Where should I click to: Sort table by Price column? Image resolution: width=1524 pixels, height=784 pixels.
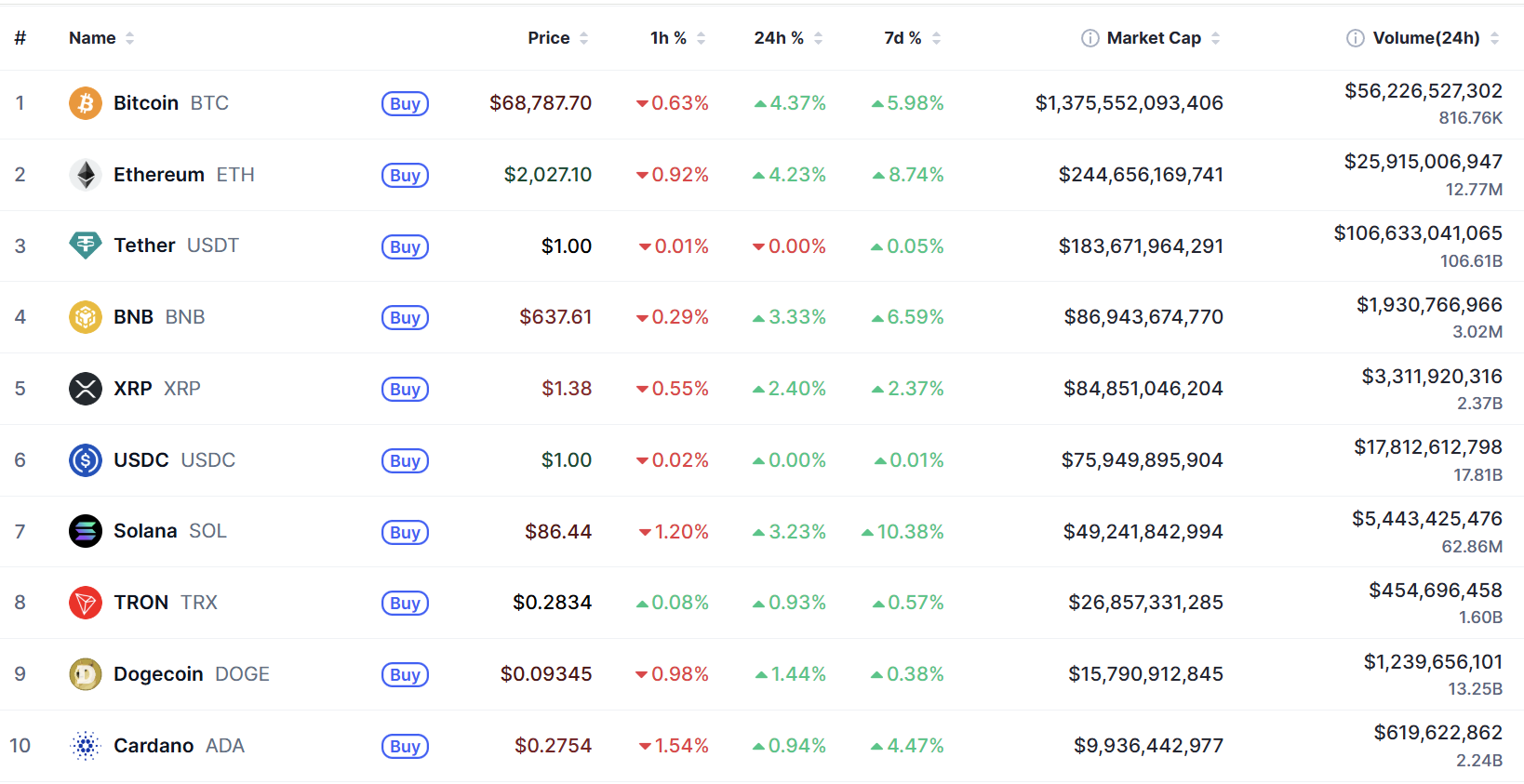[558, 38]
